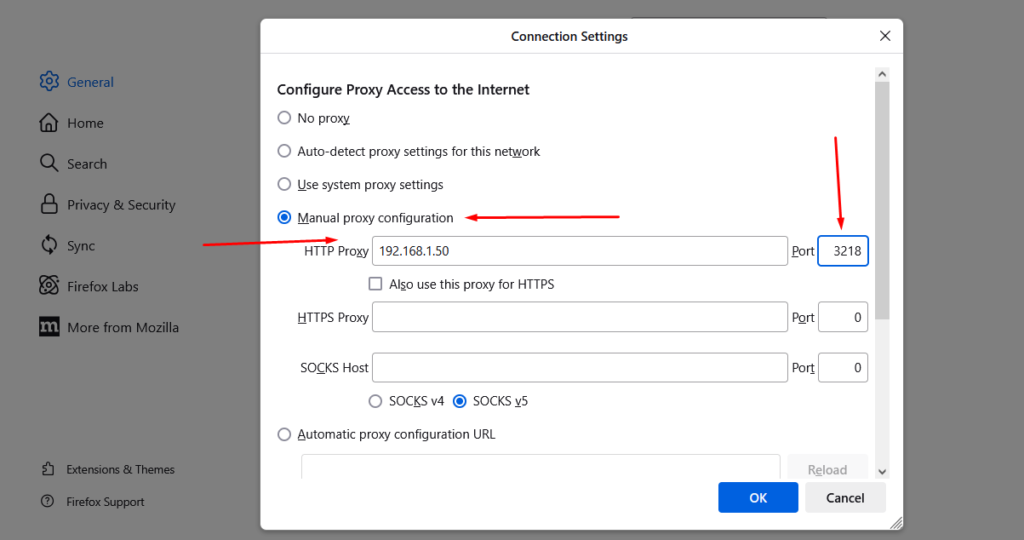
Task: Click the Firefox Support help icon
Action: [48, 502]
